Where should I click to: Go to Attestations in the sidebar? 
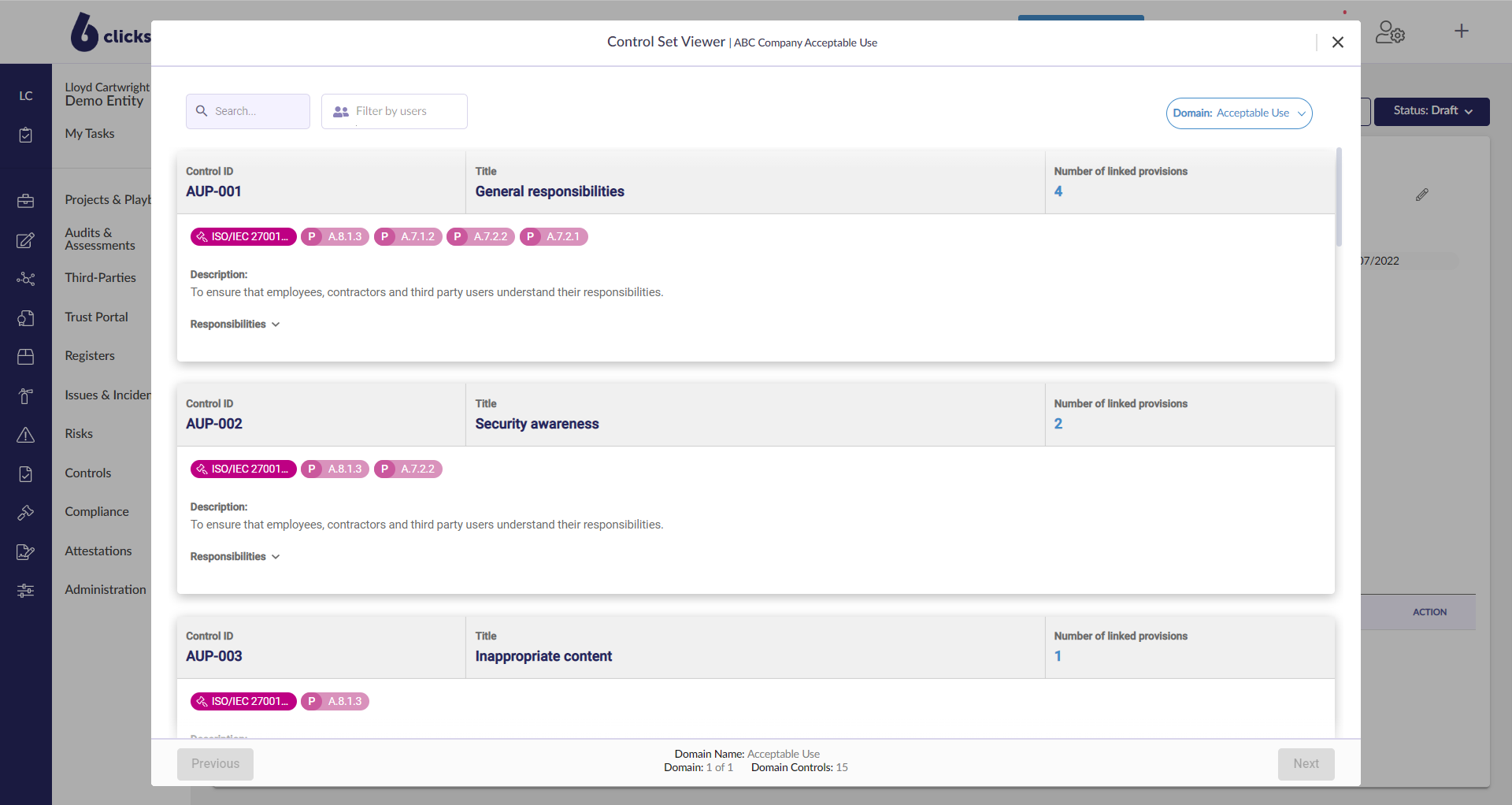tap(98, 551)
